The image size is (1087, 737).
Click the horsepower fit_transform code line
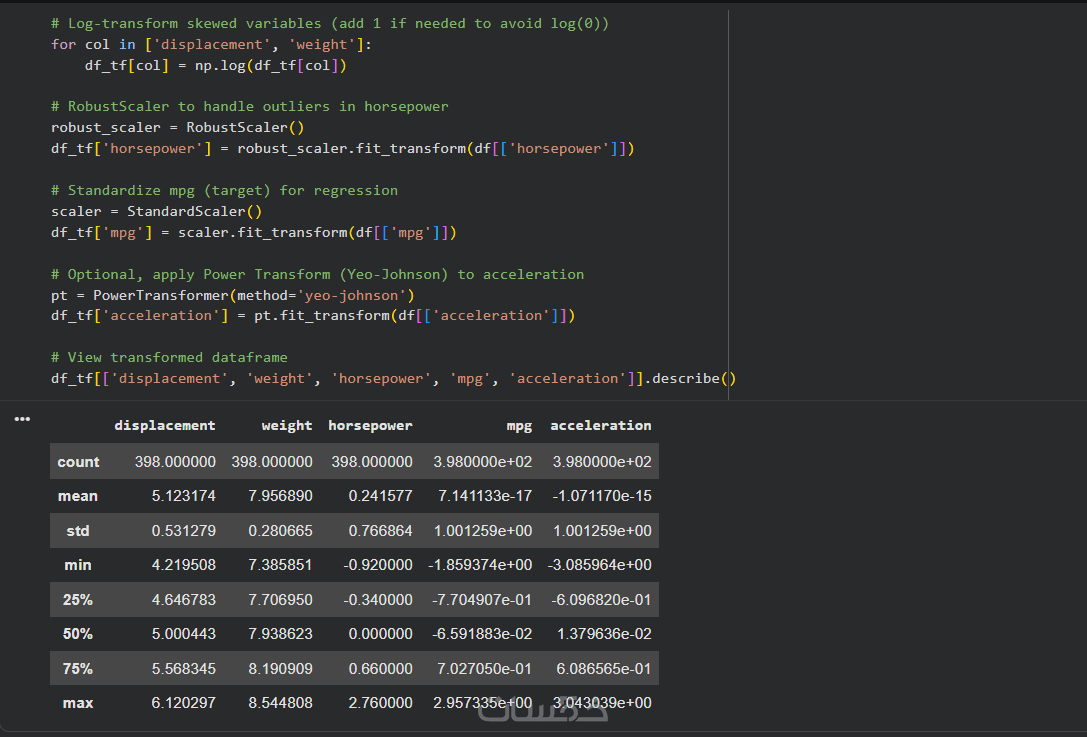click(342, 148)
